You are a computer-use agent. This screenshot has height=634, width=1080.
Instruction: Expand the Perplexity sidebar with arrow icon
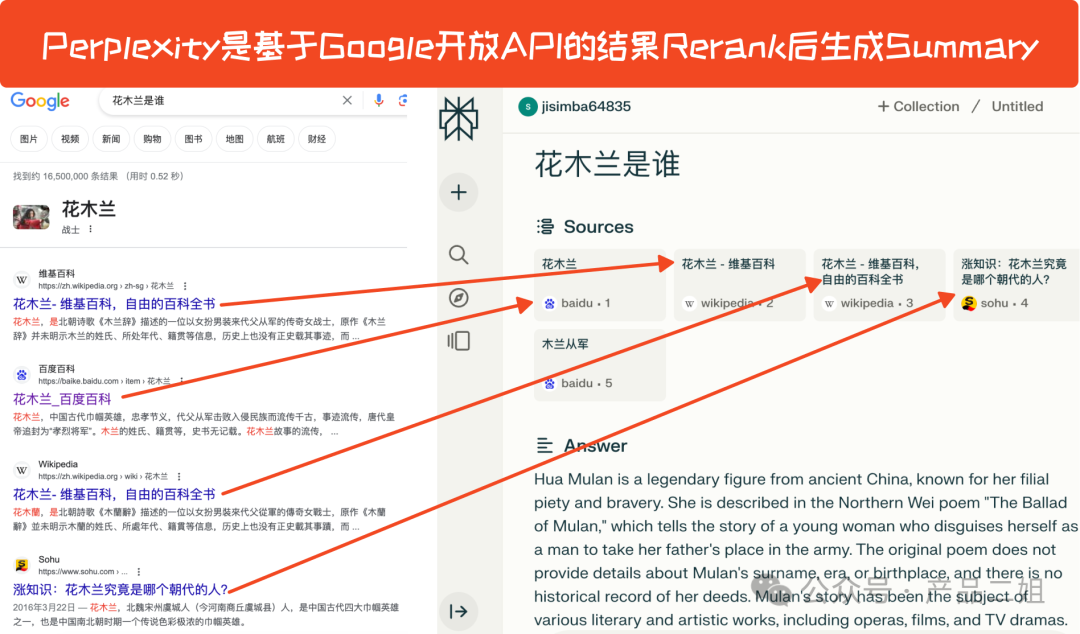tap(459, 611)
